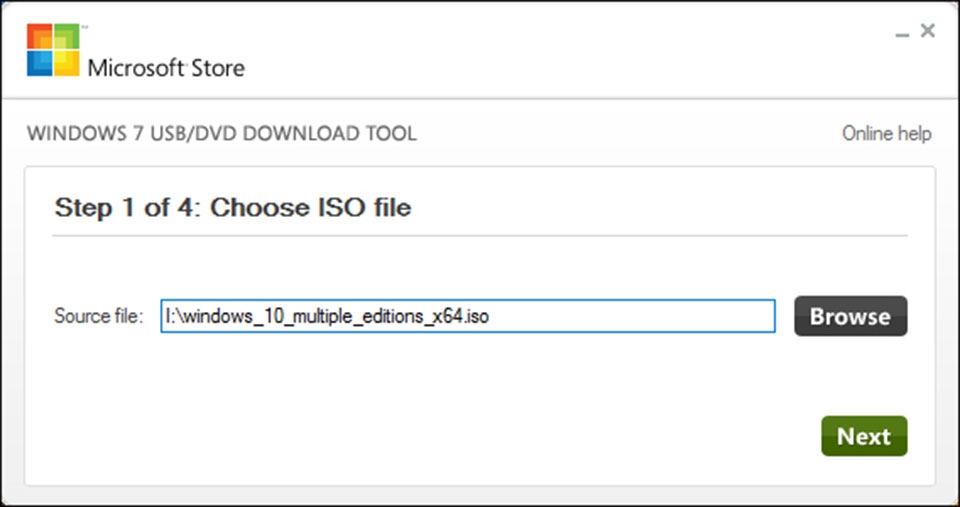960x507 pixels.
Task: Click the Microsoft Store logo icon
Action: 53,50
